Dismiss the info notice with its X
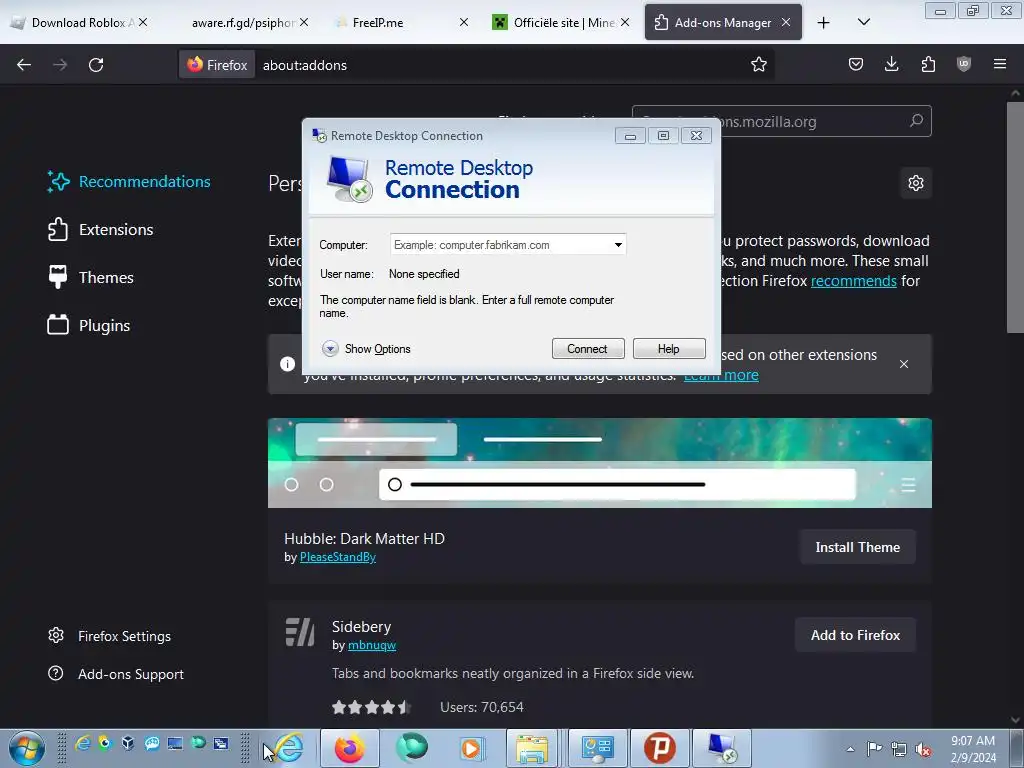Image resolution: width=1024 pixels, height=768 pixels. coord(904,364)
